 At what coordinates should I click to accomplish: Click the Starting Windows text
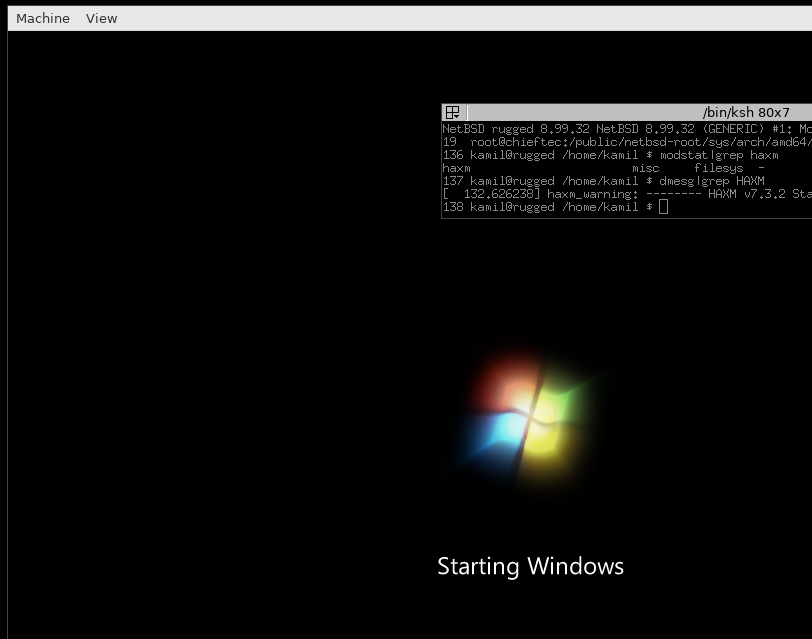(530, 566)
